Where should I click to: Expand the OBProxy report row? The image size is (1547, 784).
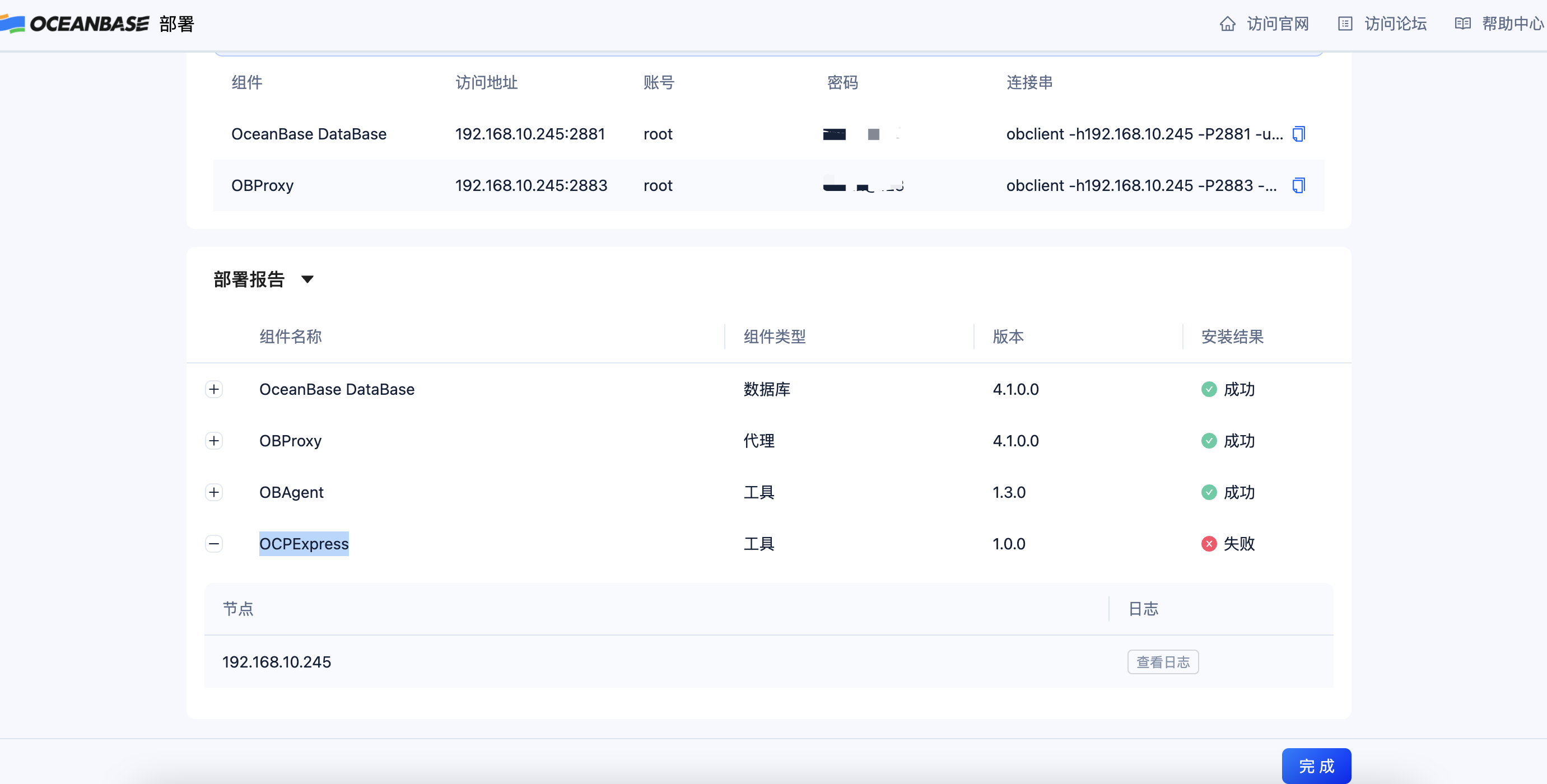(x=214, y=441)
